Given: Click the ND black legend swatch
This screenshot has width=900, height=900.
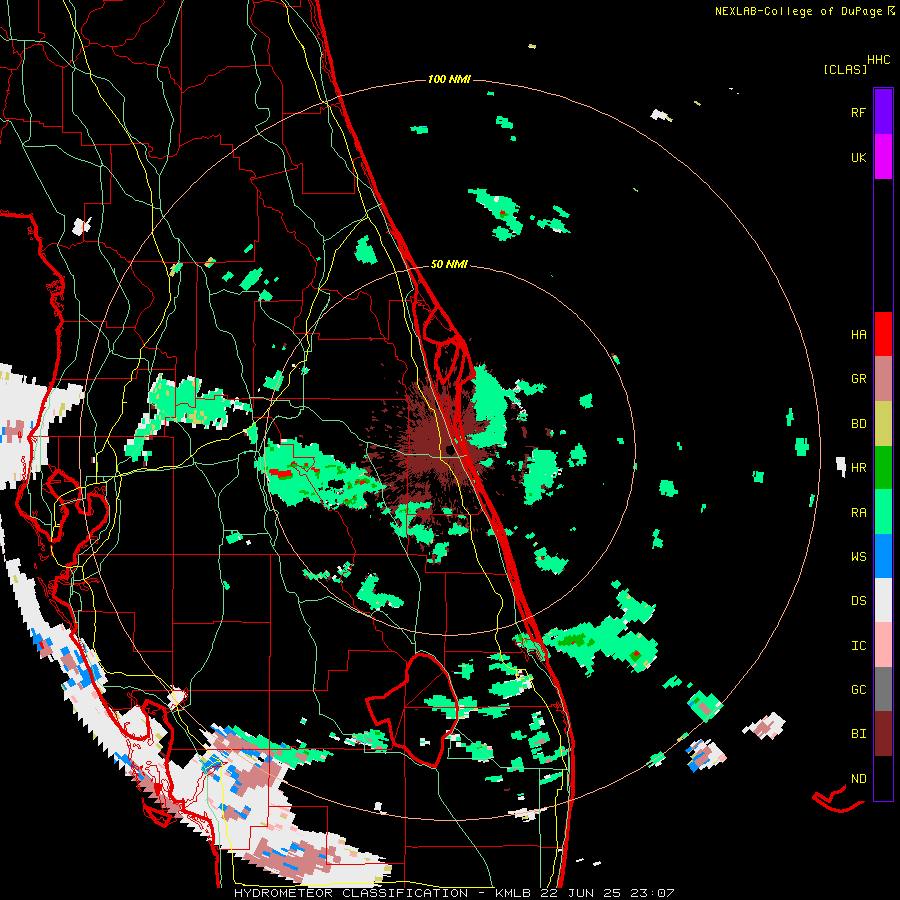Looking at the screenshot, I should (x=883, y=778).
